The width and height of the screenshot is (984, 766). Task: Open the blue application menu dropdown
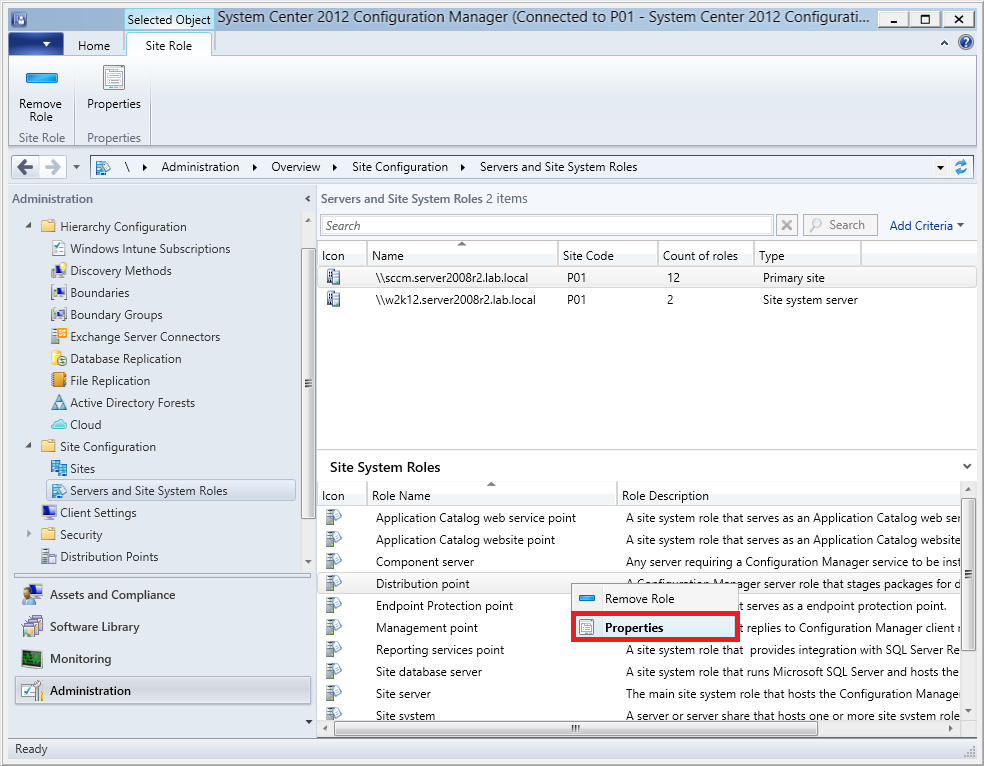tap(36, 45)
